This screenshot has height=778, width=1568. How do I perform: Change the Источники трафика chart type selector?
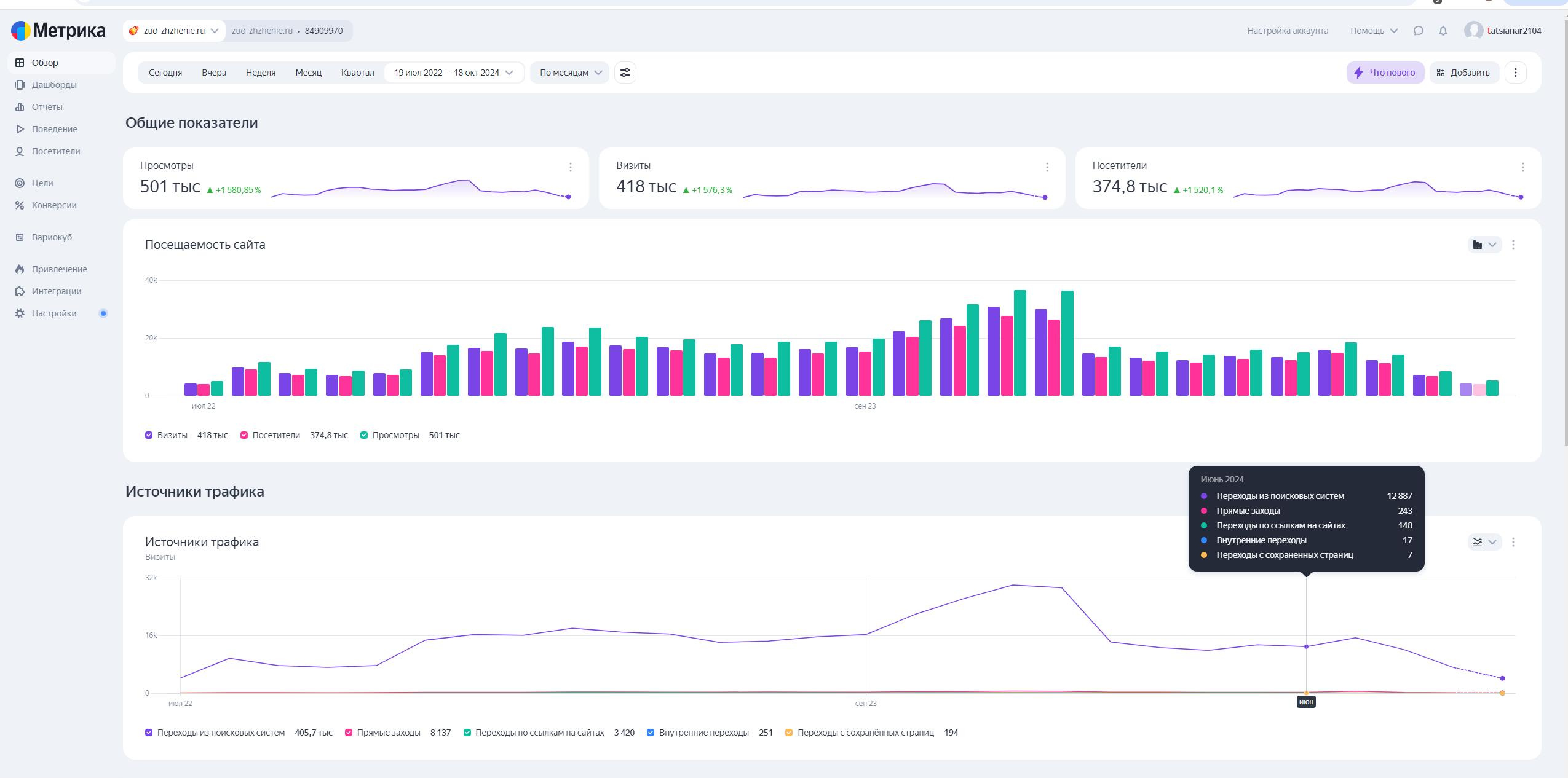1484,542
